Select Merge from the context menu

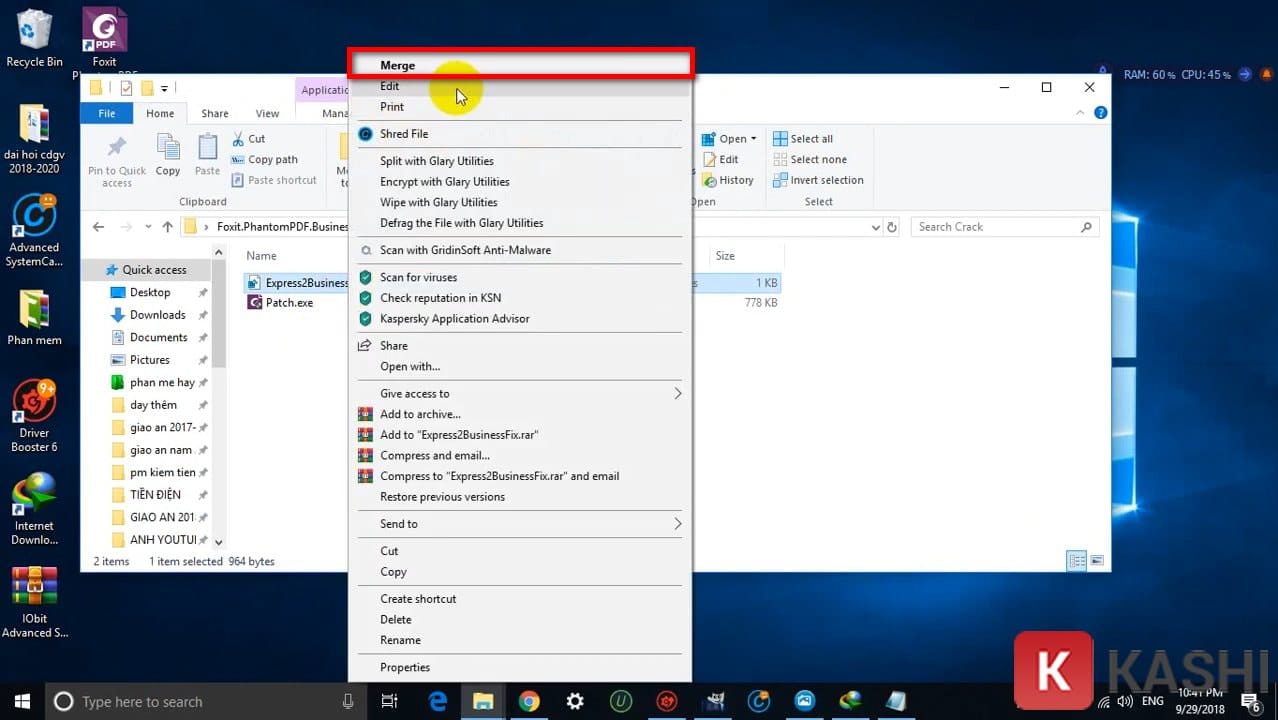(397, 66)
